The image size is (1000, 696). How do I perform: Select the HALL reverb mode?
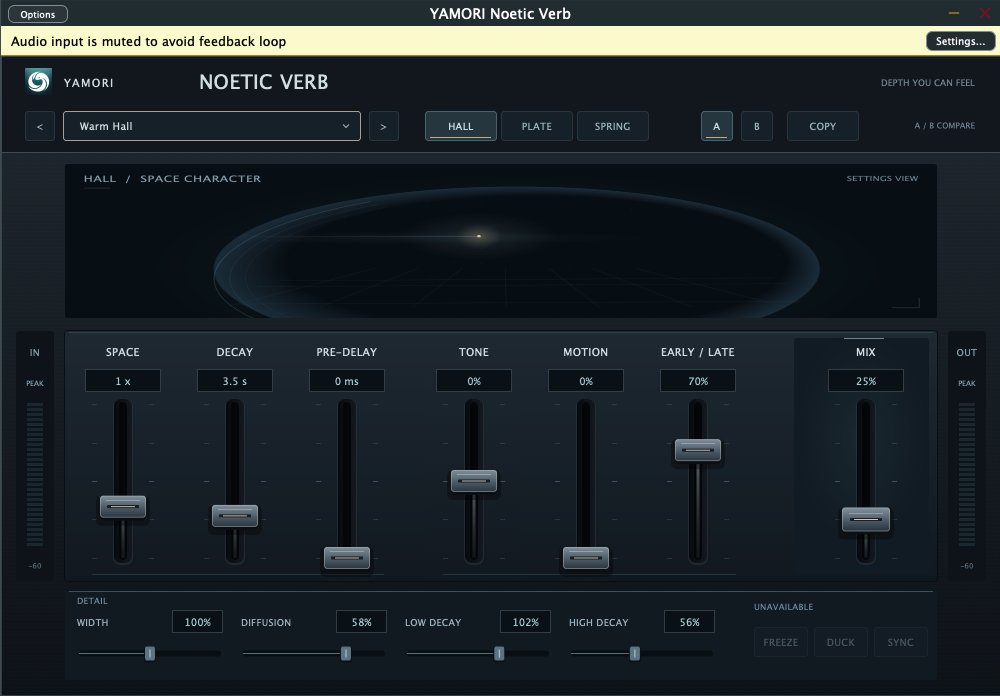(x=460, y=126)
